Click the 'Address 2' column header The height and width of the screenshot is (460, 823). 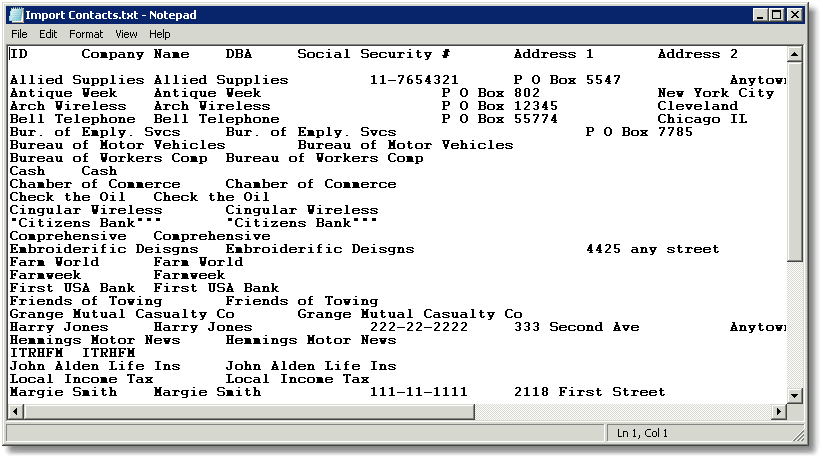[x=698, y=54]
